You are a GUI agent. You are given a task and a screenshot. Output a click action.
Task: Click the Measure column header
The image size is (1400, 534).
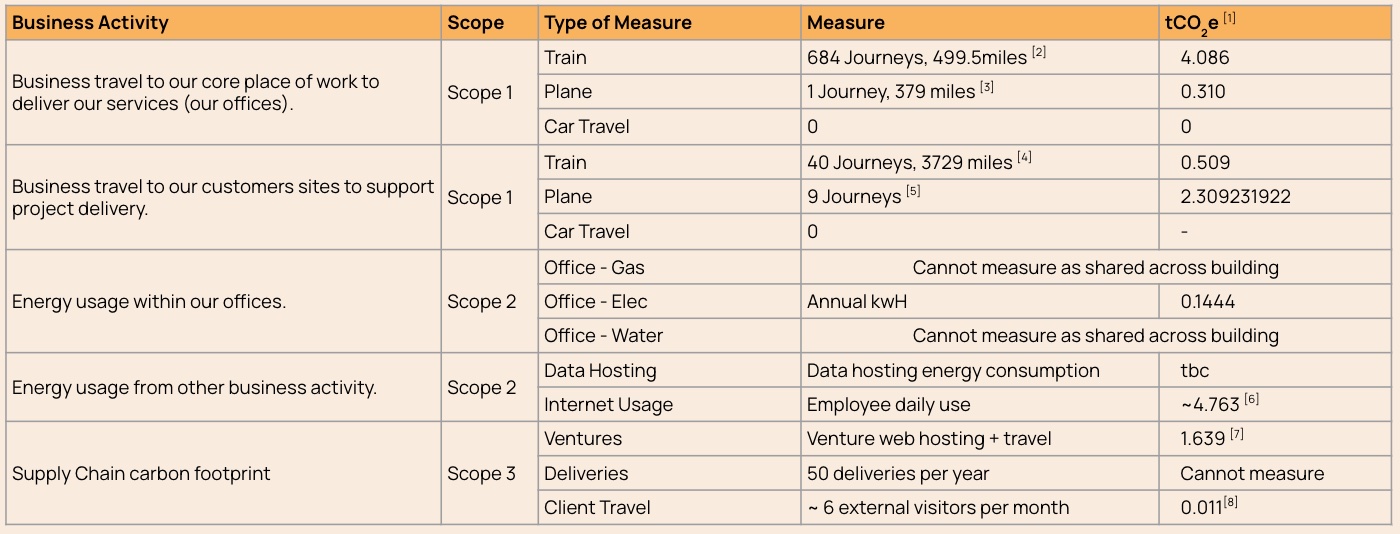click(845, 22)
